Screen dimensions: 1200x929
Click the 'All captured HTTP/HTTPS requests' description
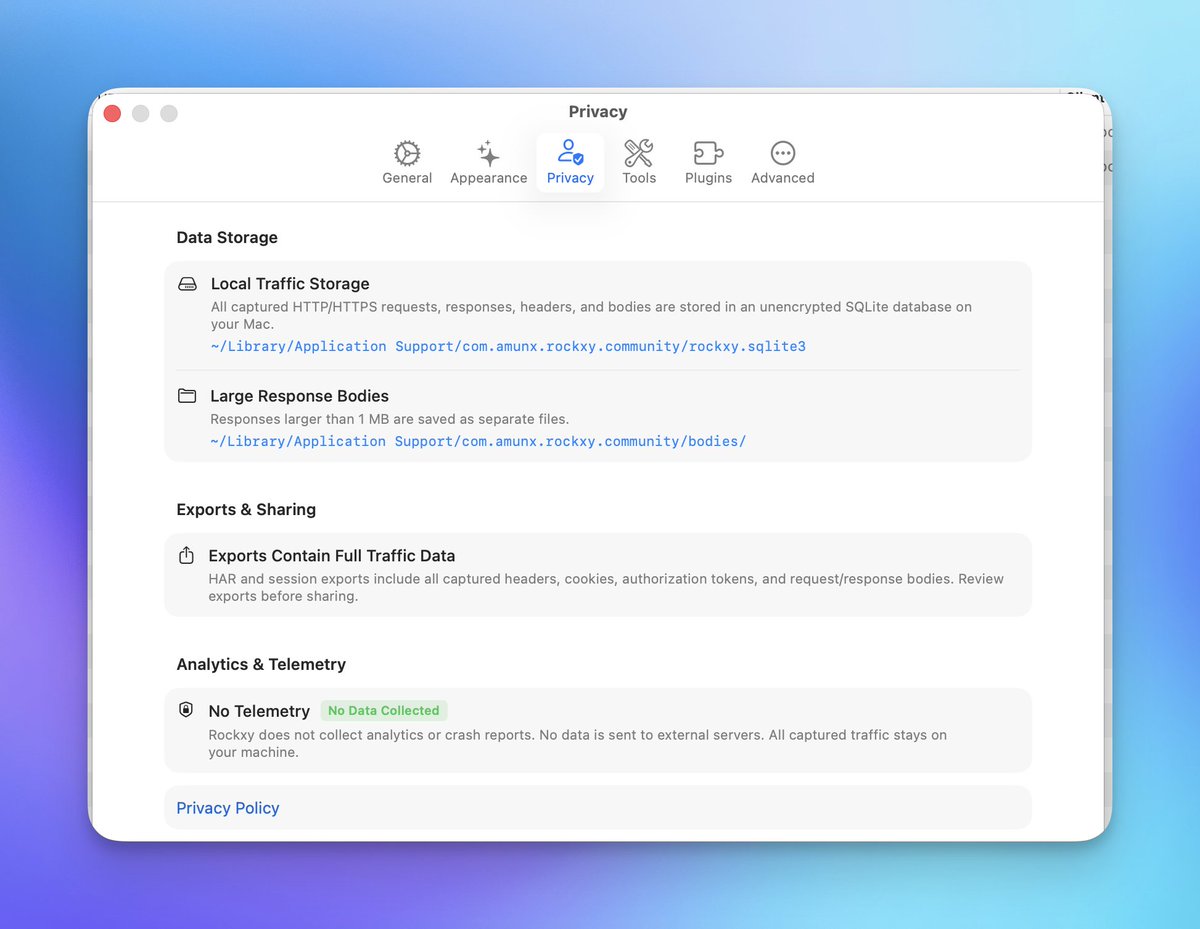(591, 315)
